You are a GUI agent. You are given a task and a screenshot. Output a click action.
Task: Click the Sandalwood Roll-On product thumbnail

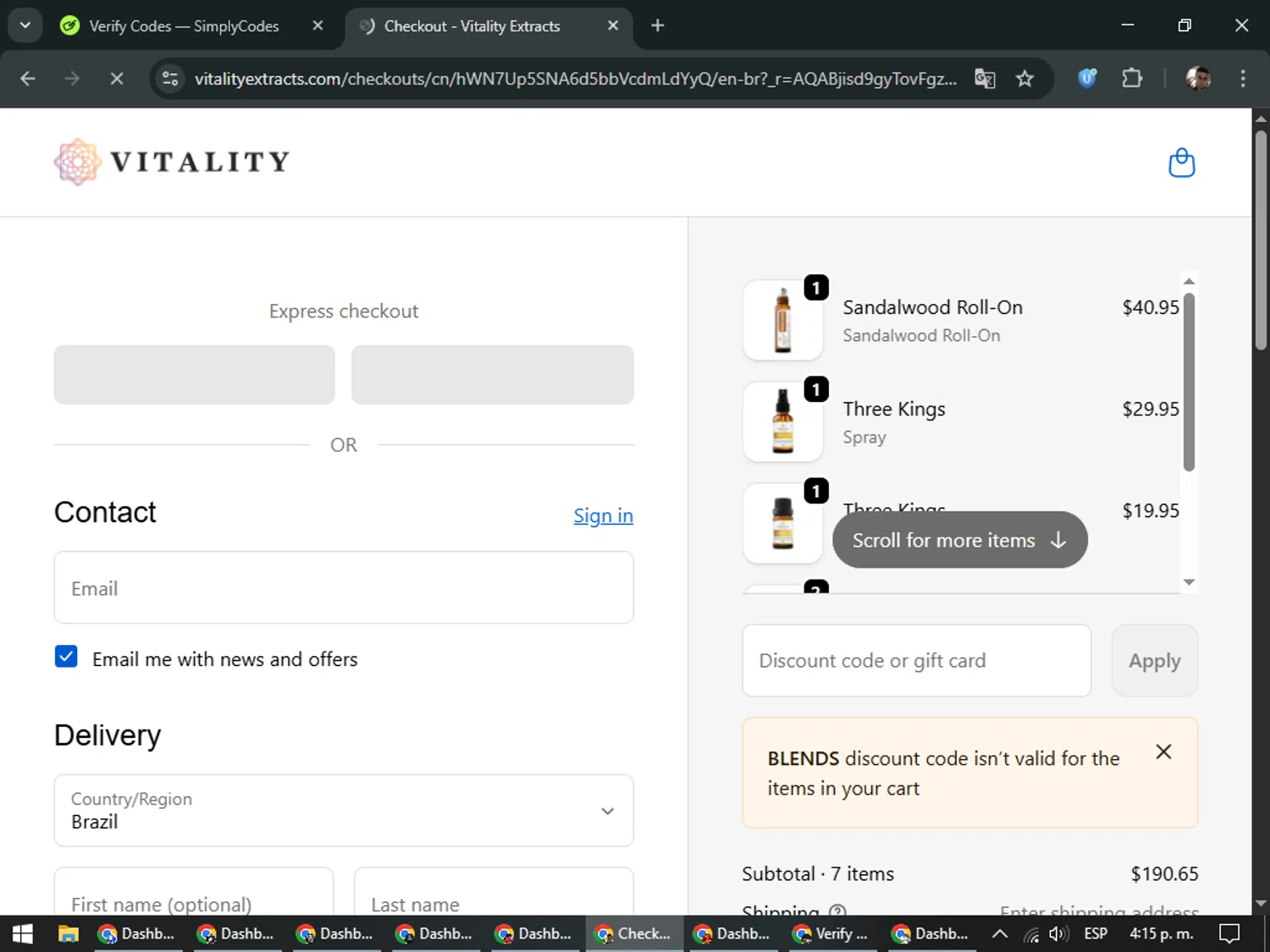783,320
